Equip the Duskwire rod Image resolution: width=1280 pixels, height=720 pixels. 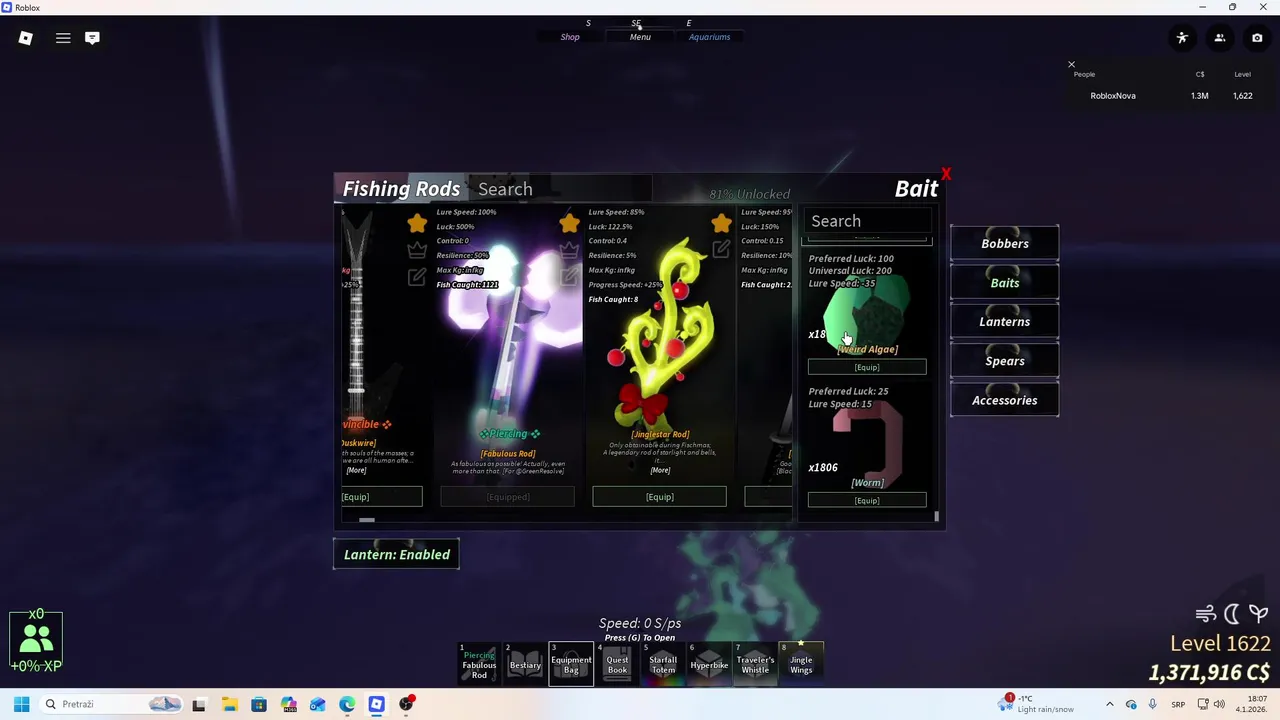pos(381,497)
